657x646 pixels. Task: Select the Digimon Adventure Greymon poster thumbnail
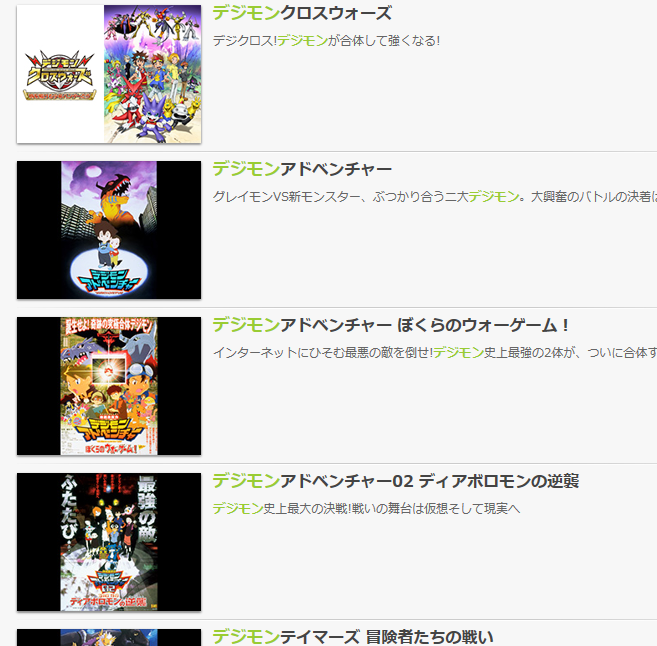pyautogui.click(x=109, y=230)
